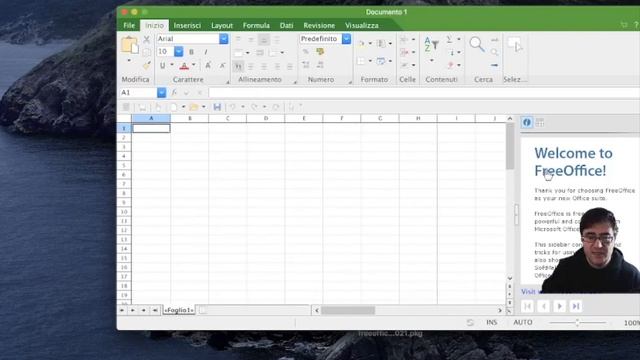Click the Redo icon in quick toolbar
640x360 pixels.
[255, 107]
